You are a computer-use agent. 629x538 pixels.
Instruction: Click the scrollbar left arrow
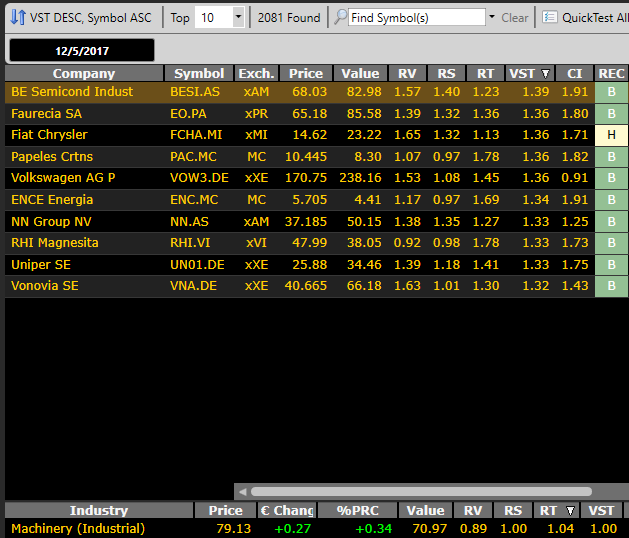pos(242,491)
